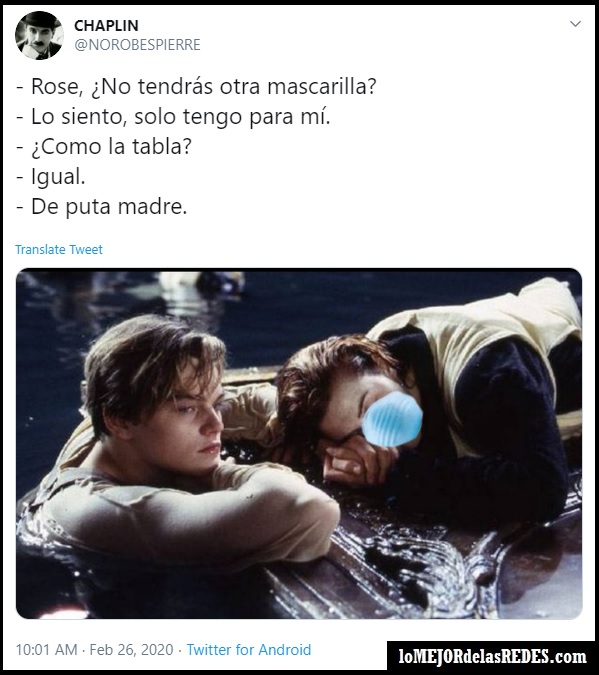Click the Translate Tweet link

pos(59,250)
